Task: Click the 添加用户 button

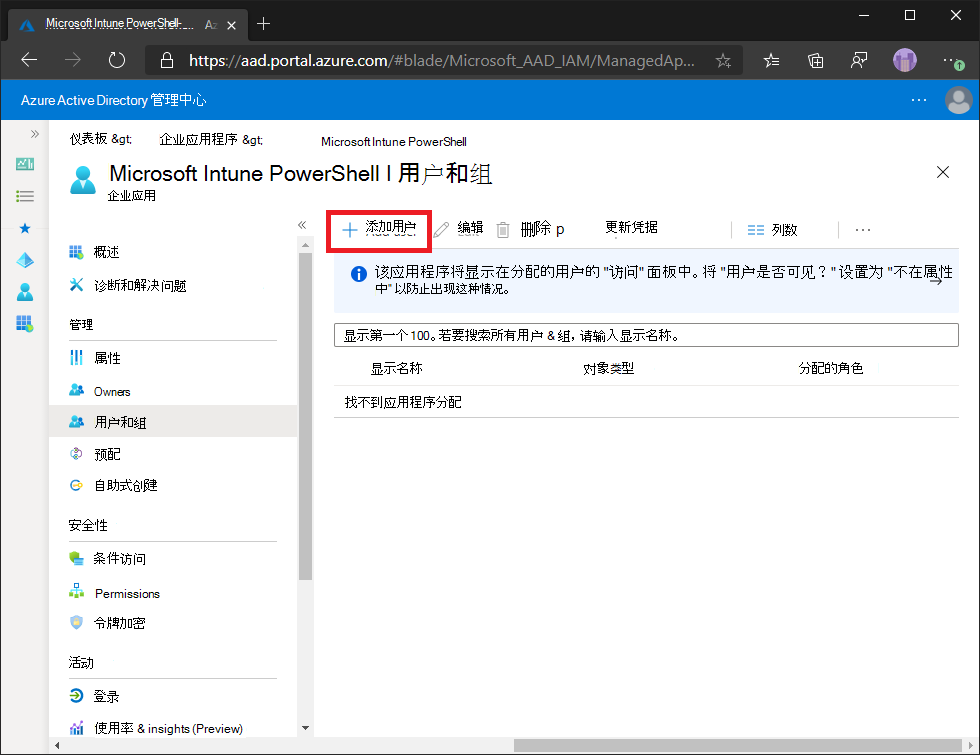Action: (x=379, y=229)
